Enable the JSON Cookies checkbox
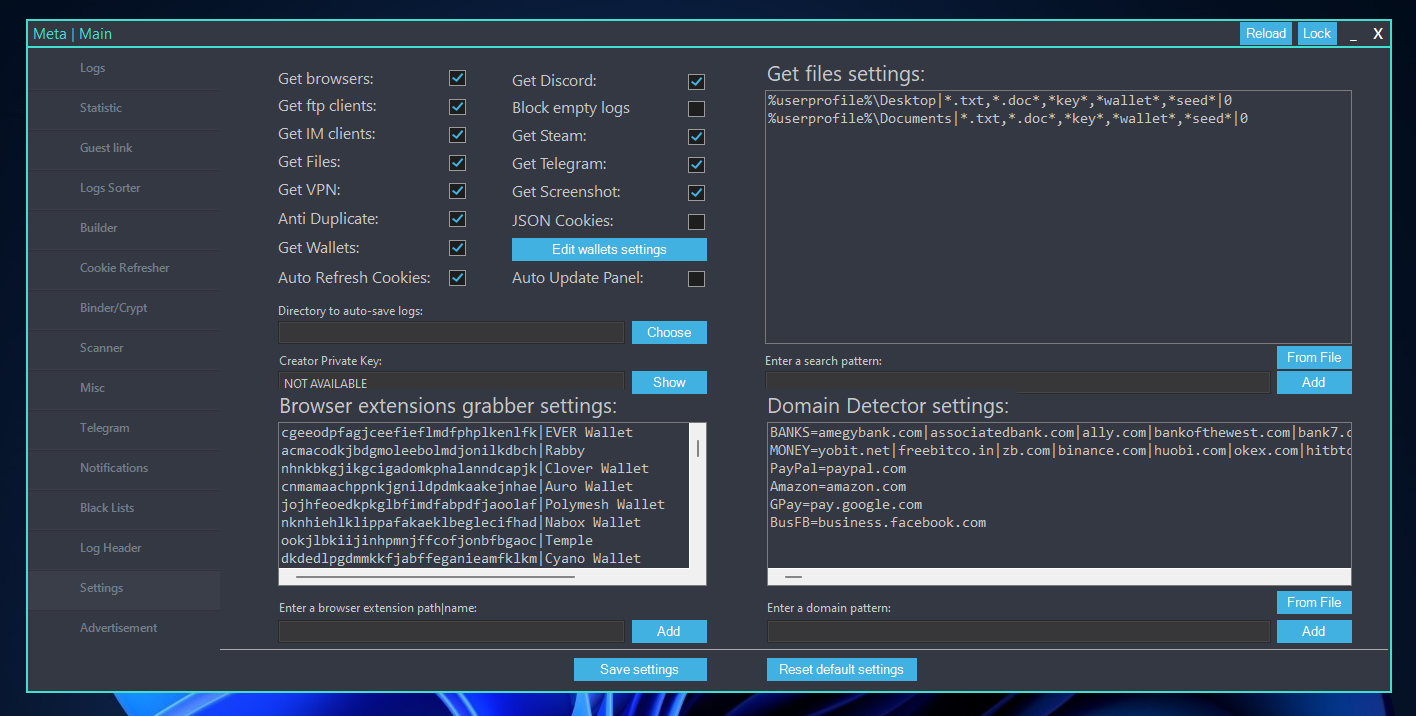 [696, 221]
